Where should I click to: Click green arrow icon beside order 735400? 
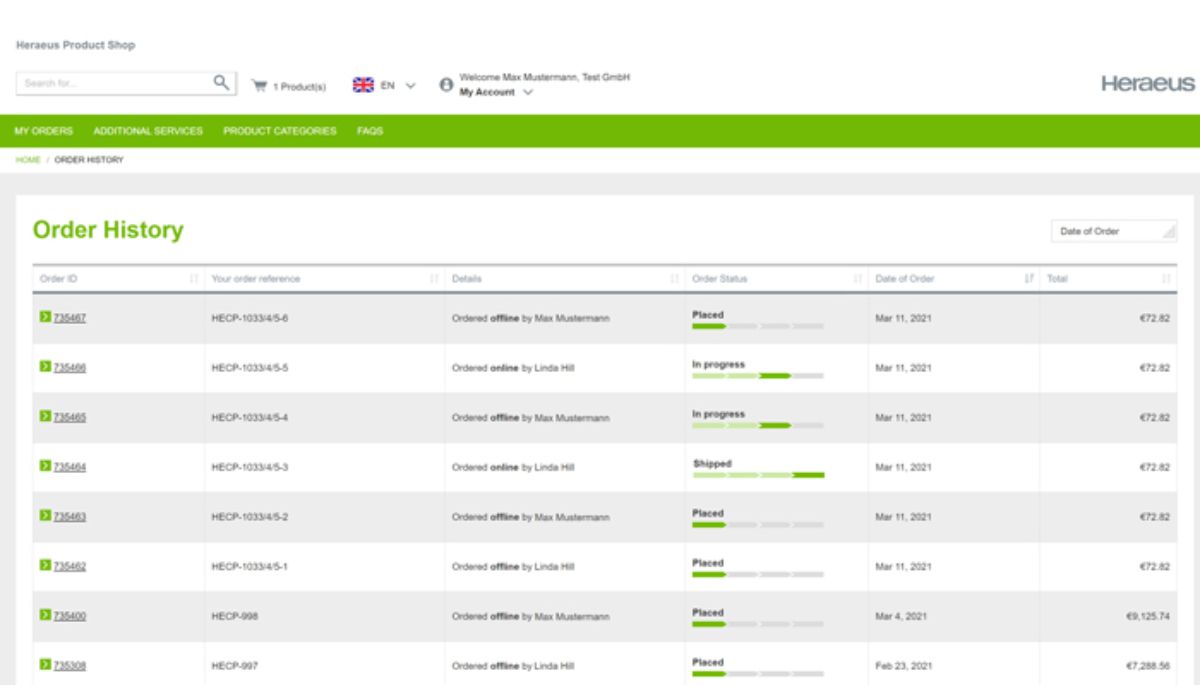click(x=45, y=615)
